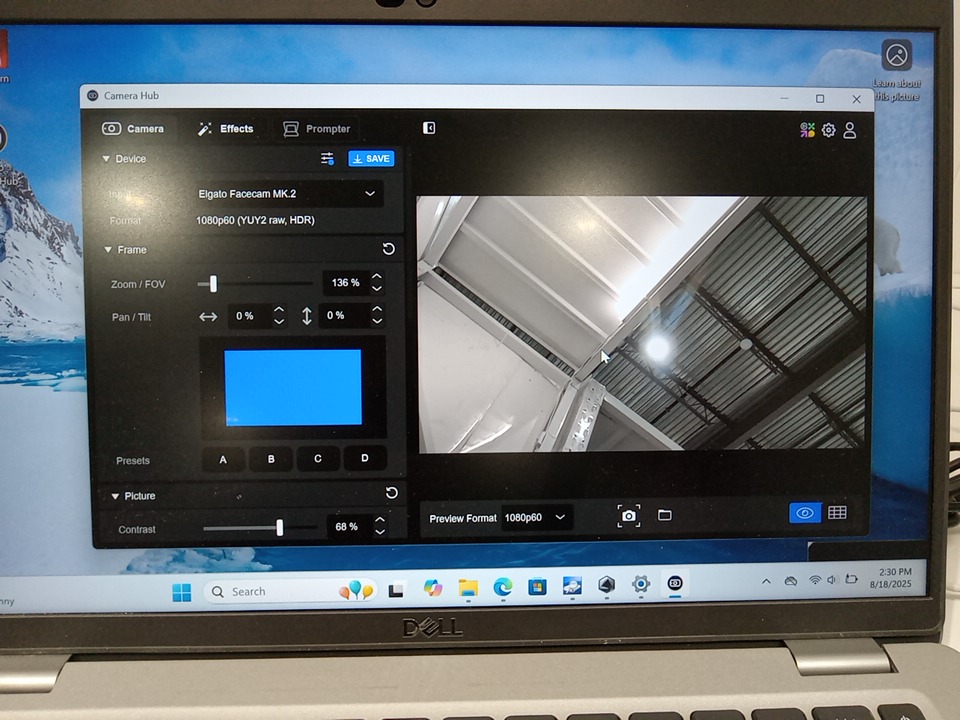The height and width of the screenshot is (720, 960).
Task: Open the snapshots folder icon
Action: point(664,515)
